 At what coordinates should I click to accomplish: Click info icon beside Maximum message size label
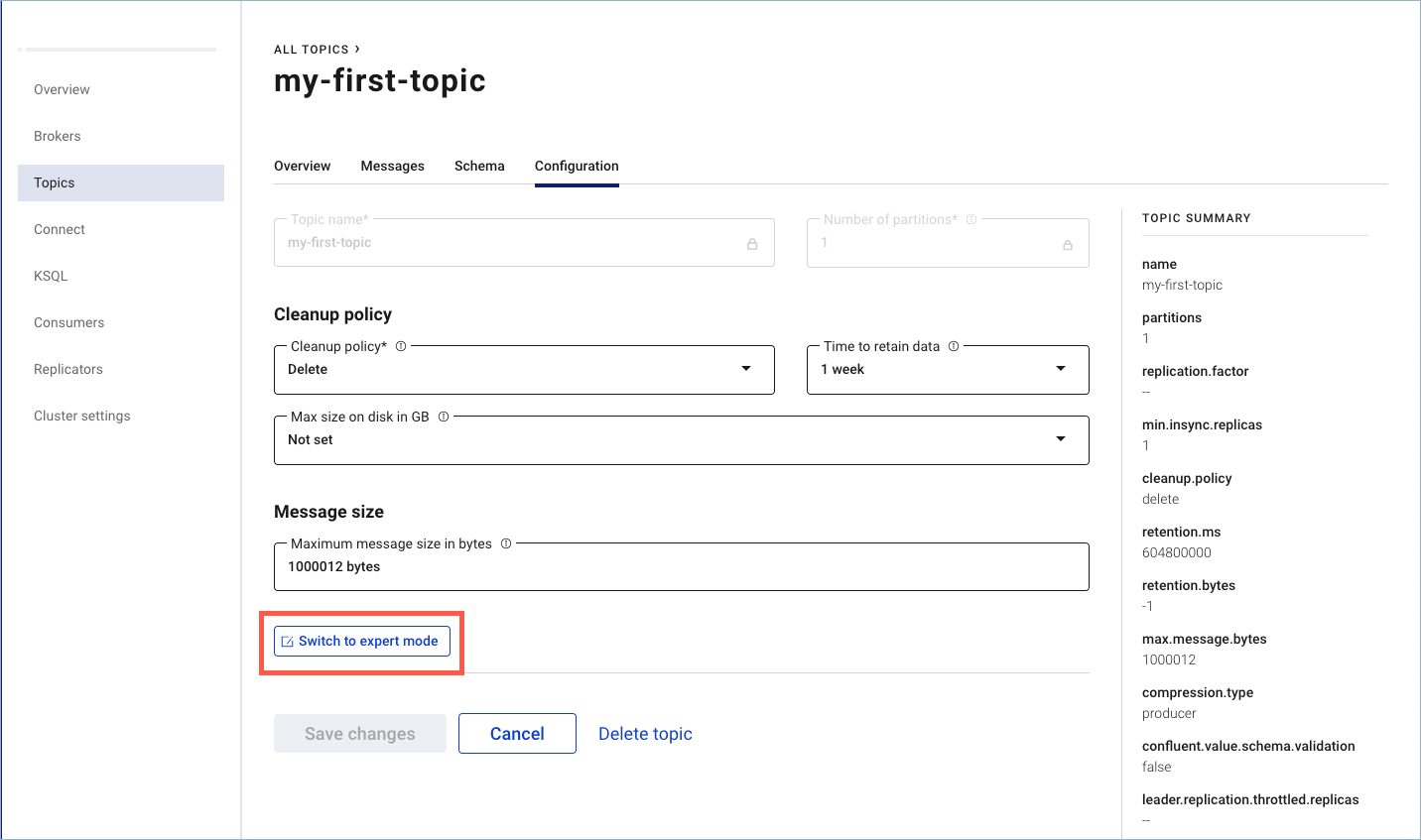coord(506,543)
